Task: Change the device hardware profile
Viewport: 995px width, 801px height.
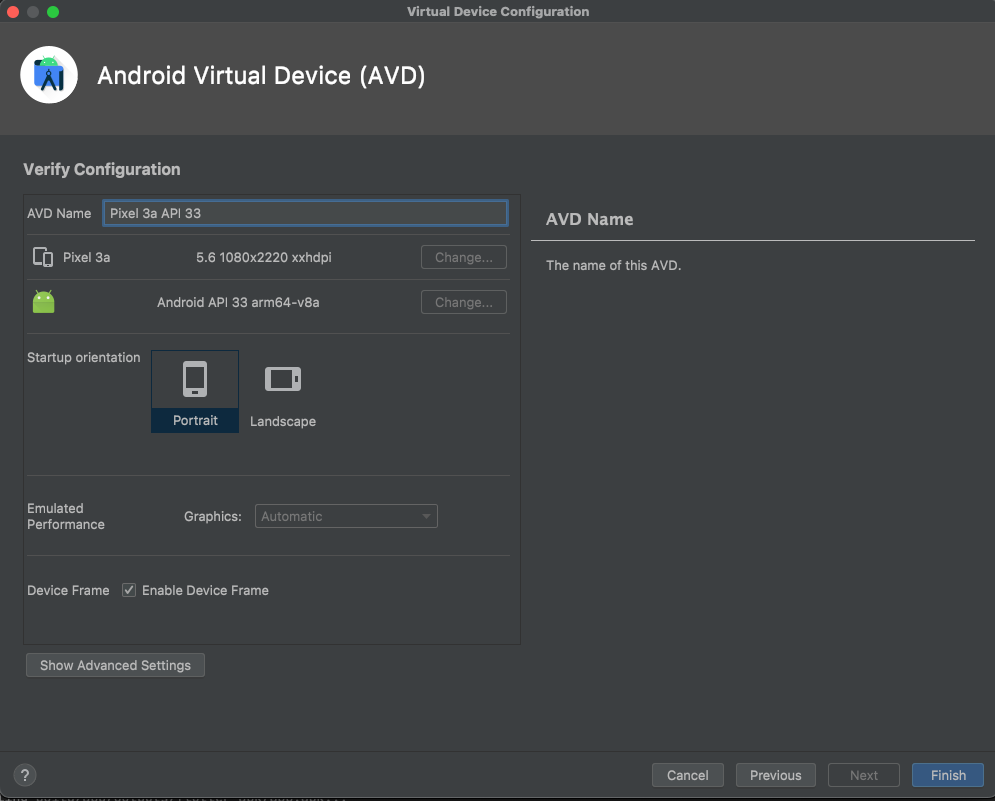Action: click(x=463, y=257)
